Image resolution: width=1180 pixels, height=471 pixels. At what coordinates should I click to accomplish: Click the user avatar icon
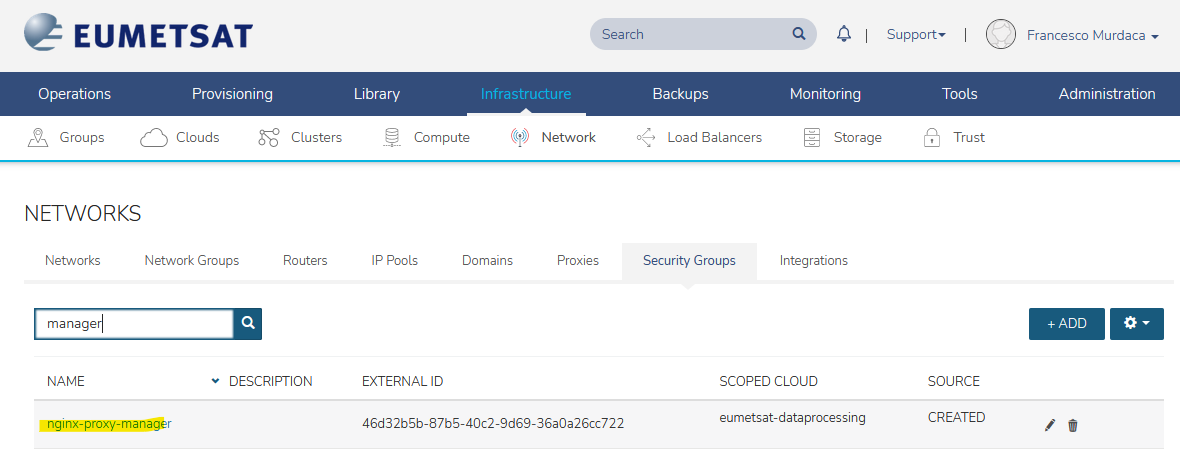click(1001, 34)
